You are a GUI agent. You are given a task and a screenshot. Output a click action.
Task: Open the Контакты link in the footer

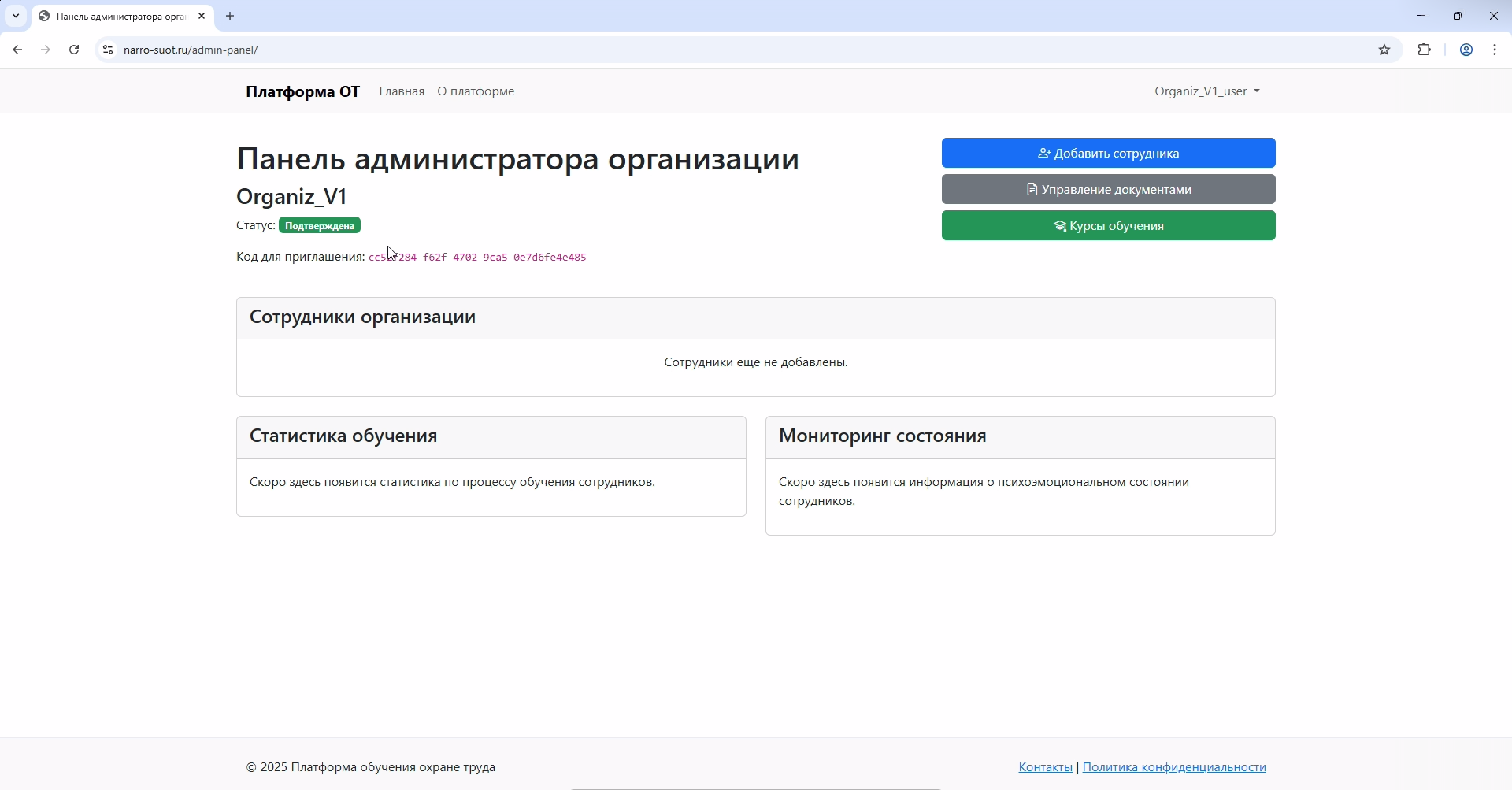click(x=1044, y=766)
